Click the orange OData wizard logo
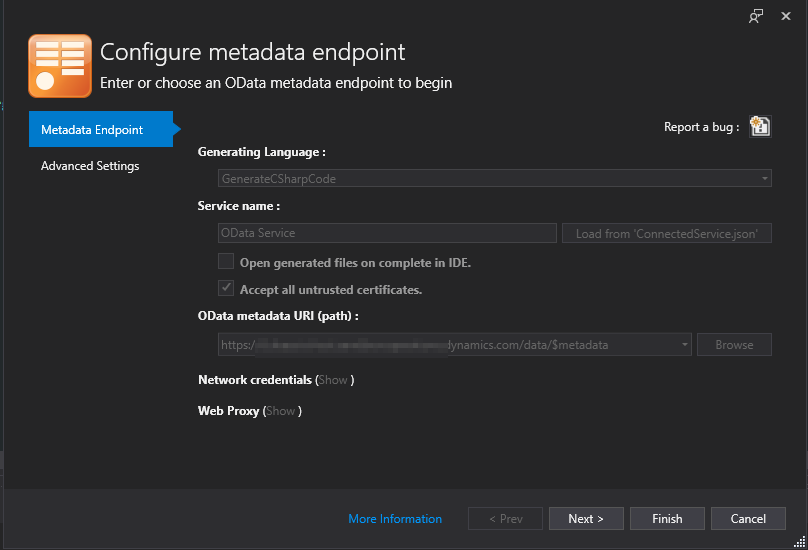This screenshot has height=550, width=808. point(60,66)
